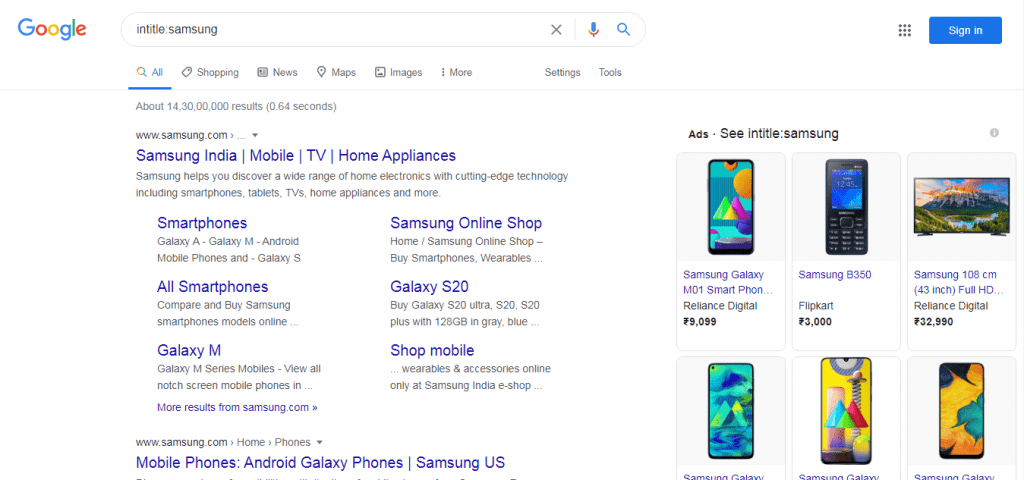Viewport: 1024px width, 480px height.
Task: Click the voice search microphone icon
Action: click(x=593, y=30)
